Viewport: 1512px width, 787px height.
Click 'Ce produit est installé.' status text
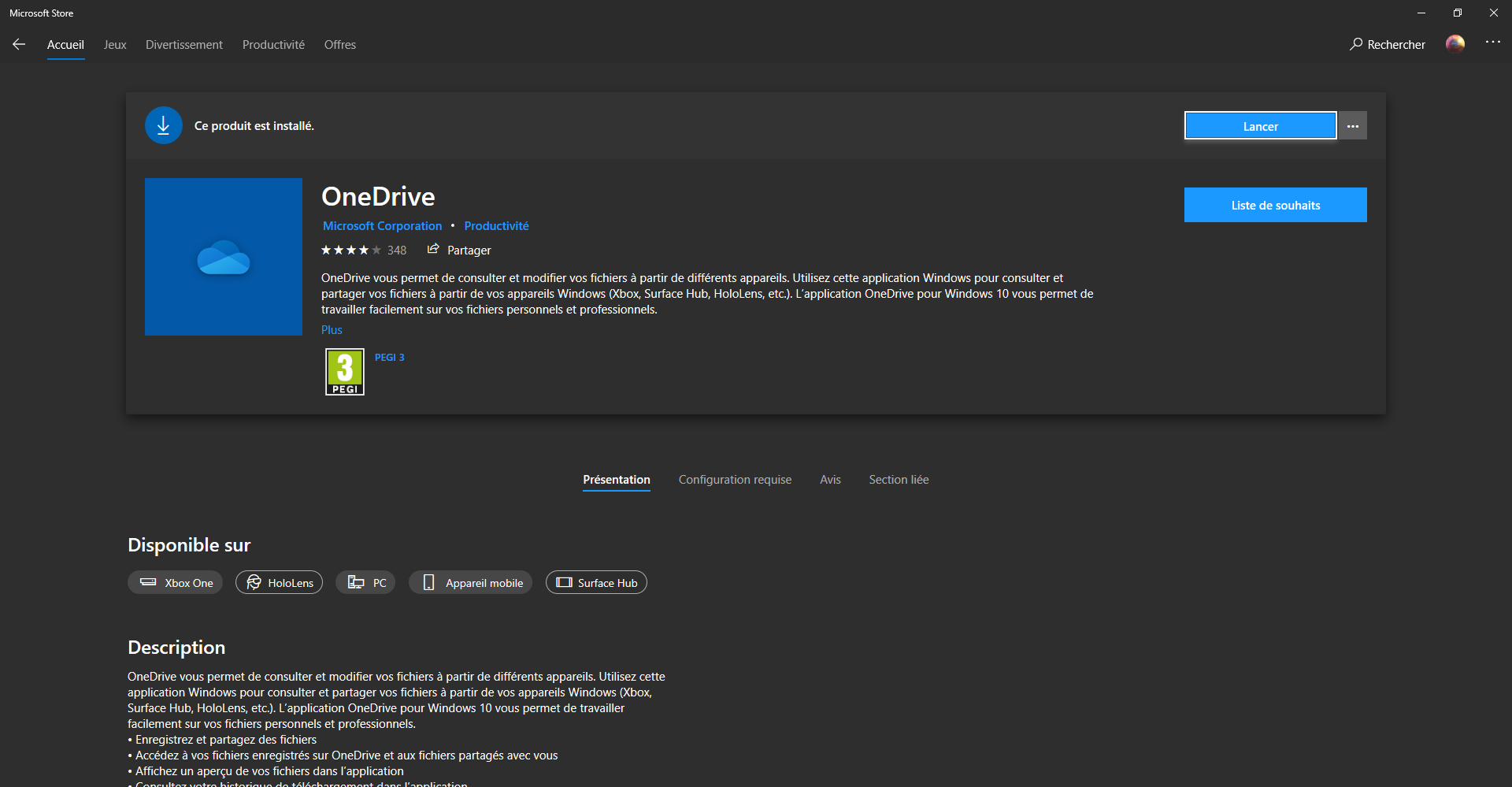(254, 126)
